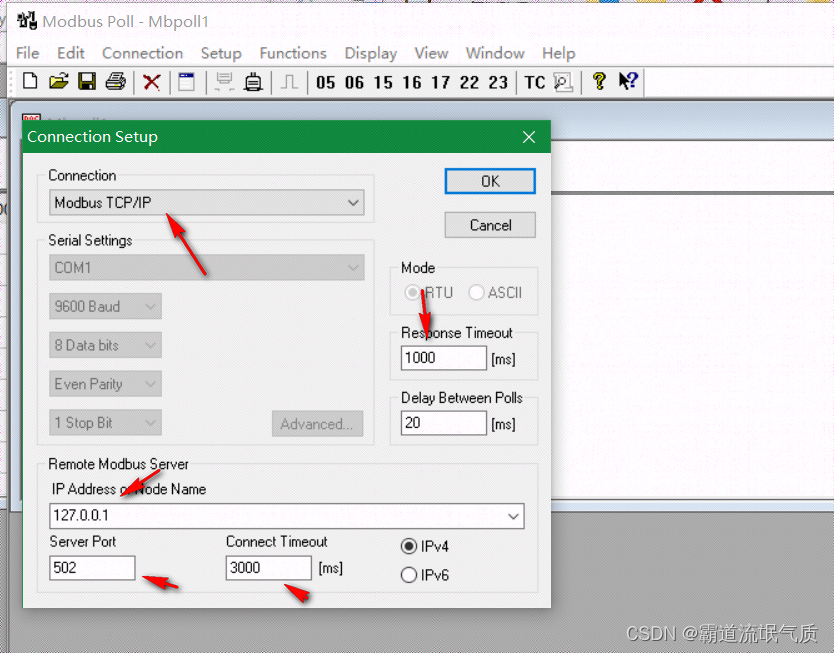Select the IPv4 radio button
834x653 pixels.
[408, 547]
